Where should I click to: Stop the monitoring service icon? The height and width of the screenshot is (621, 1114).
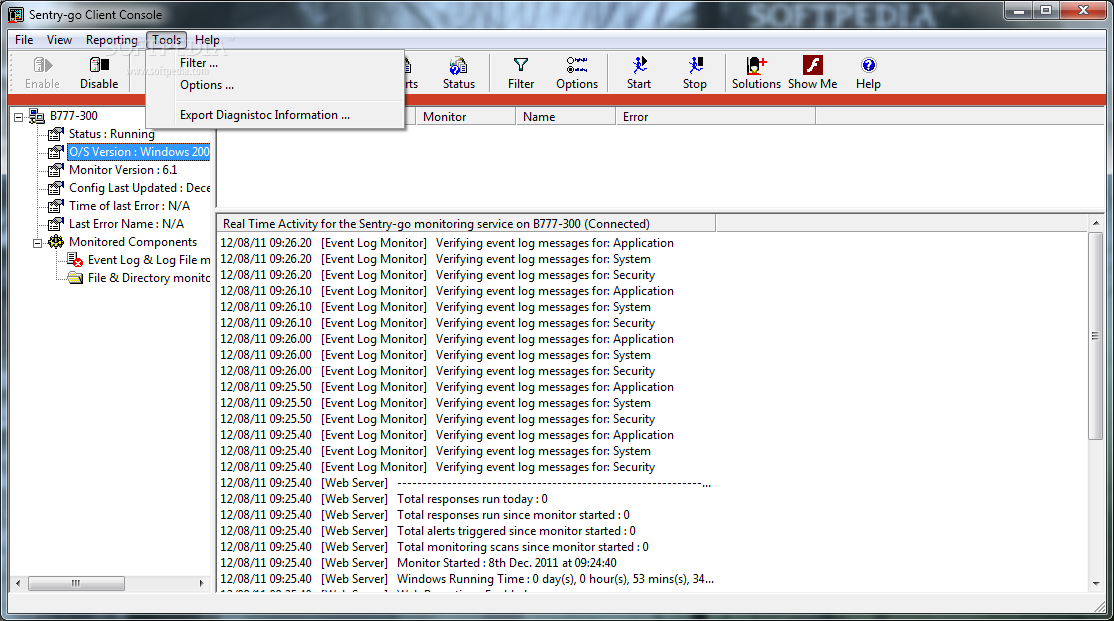click(695, 65)
